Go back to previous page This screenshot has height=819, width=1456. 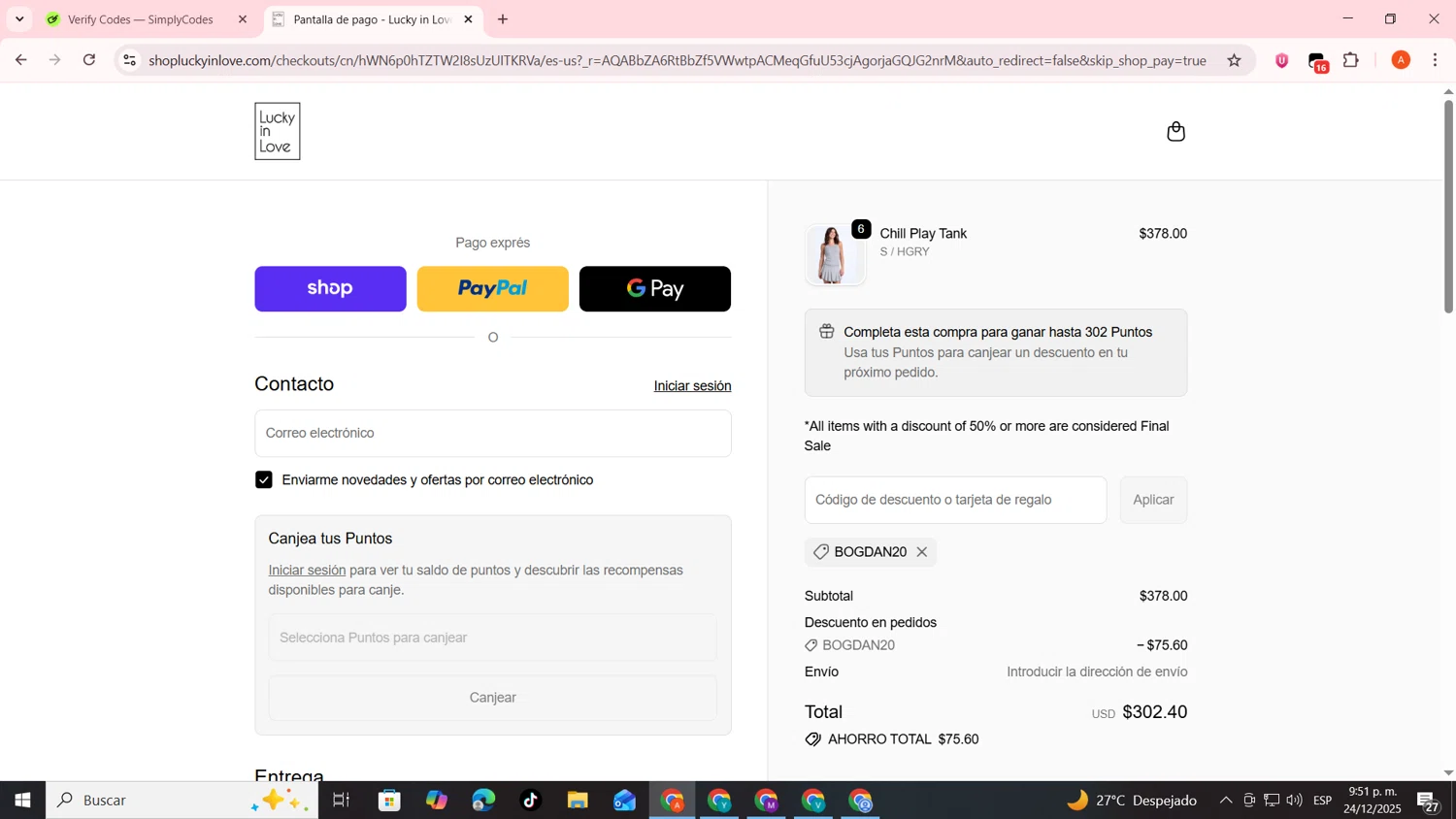[20, 60]
